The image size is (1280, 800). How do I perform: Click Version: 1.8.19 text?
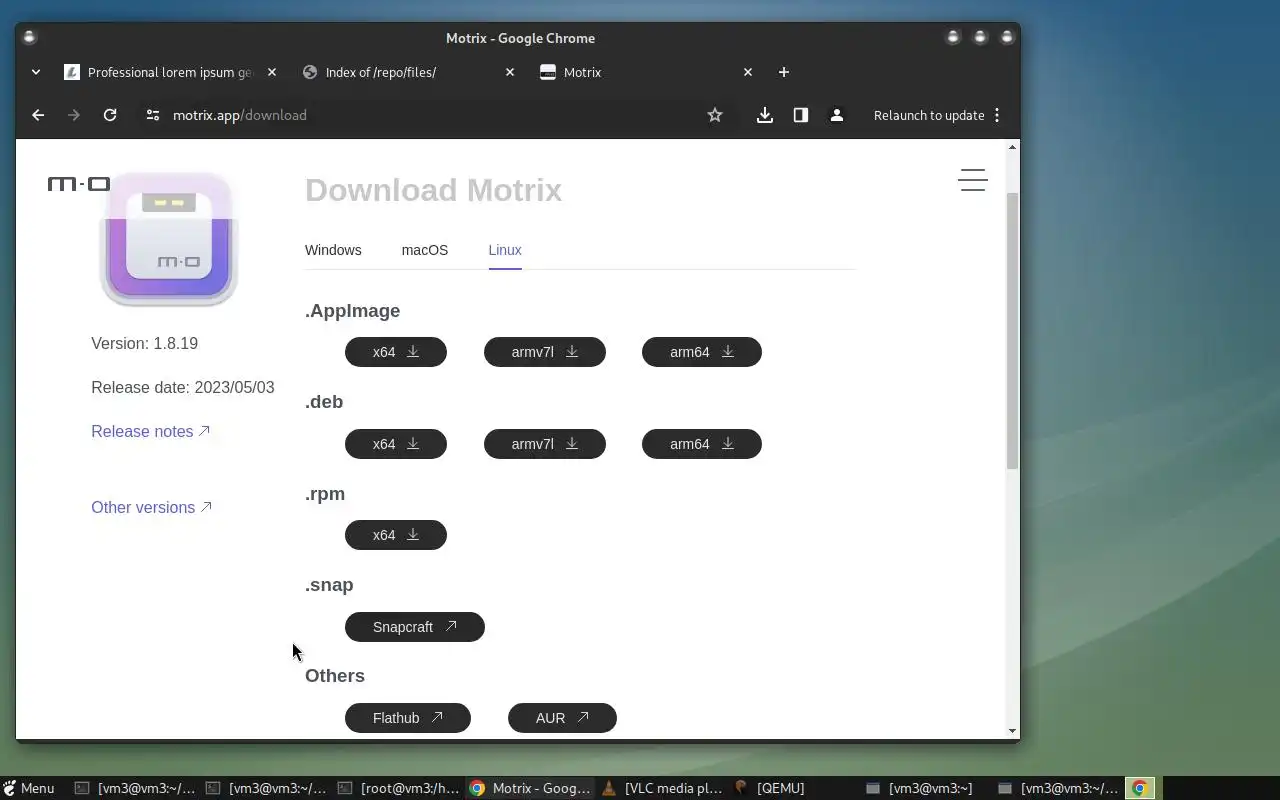(145, 343)
